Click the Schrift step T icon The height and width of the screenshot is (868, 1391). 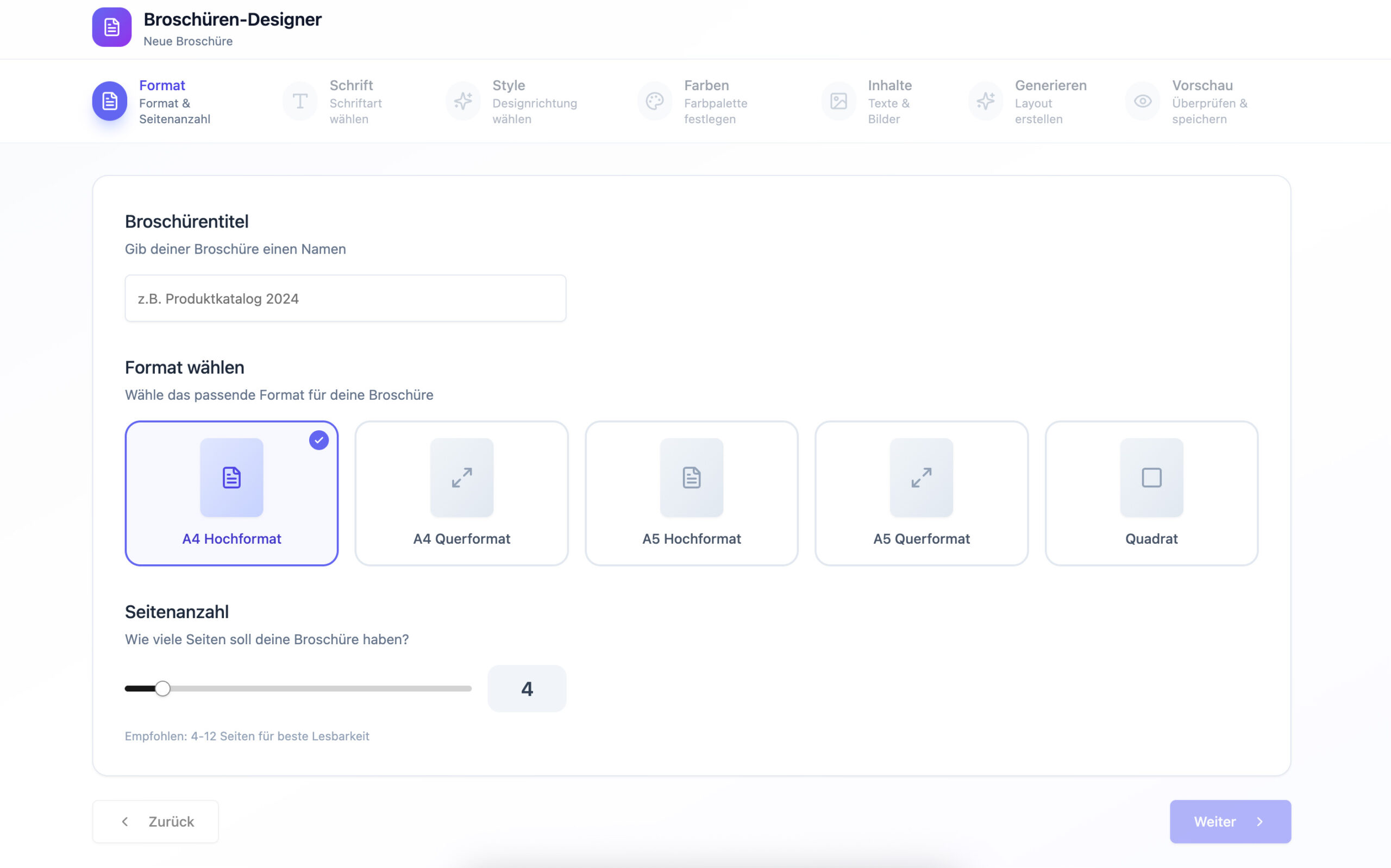300,101
